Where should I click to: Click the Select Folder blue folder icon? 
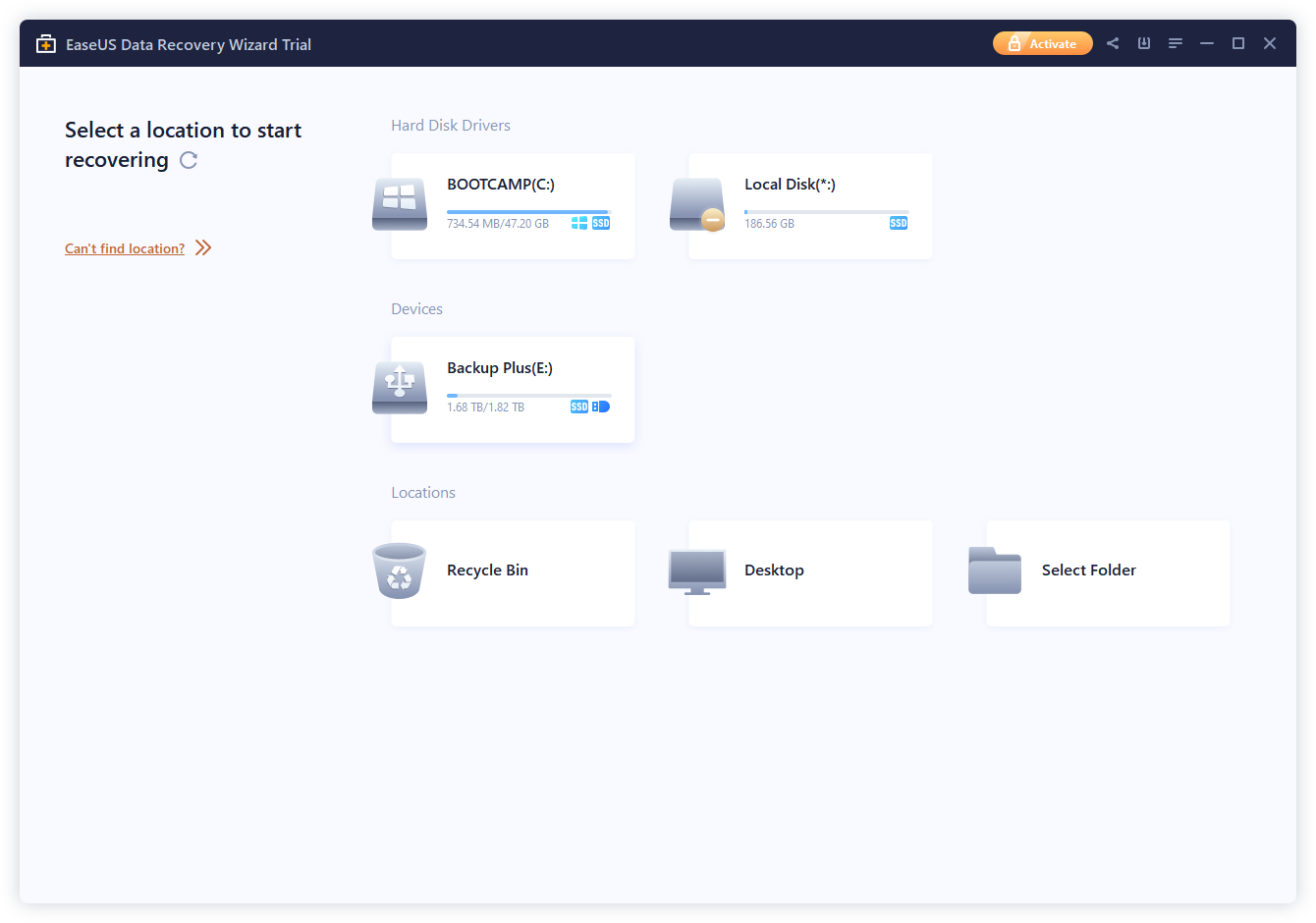pyautogui.click(x=994, y=570)
